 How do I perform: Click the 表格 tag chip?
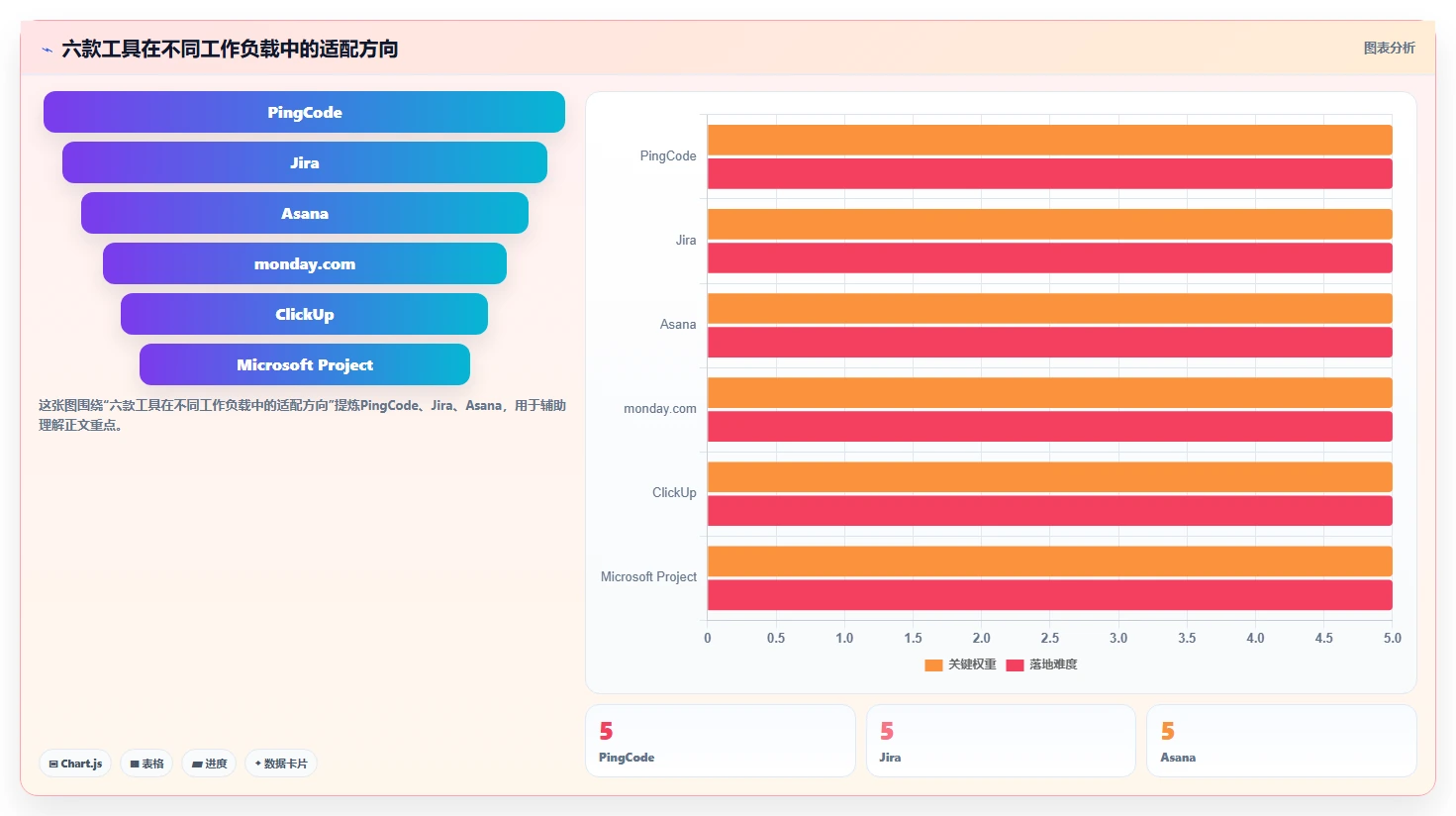[146, 764]
